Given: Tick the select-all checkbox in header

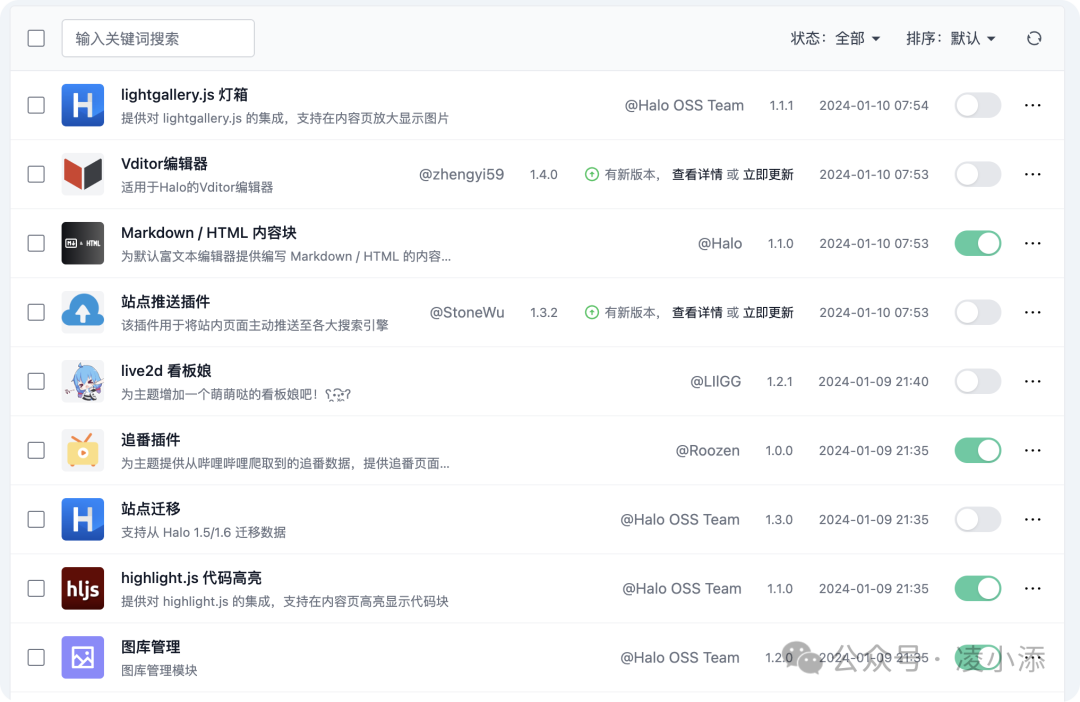Looking at the screenshot, I should click(37, 39).
